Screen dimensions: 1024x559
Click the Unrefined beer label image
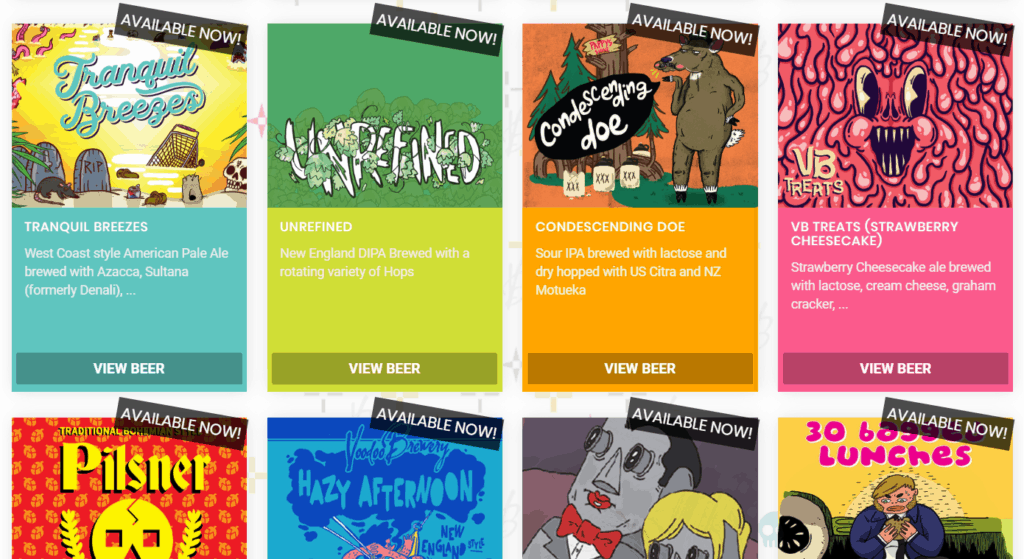click(385, 116)
